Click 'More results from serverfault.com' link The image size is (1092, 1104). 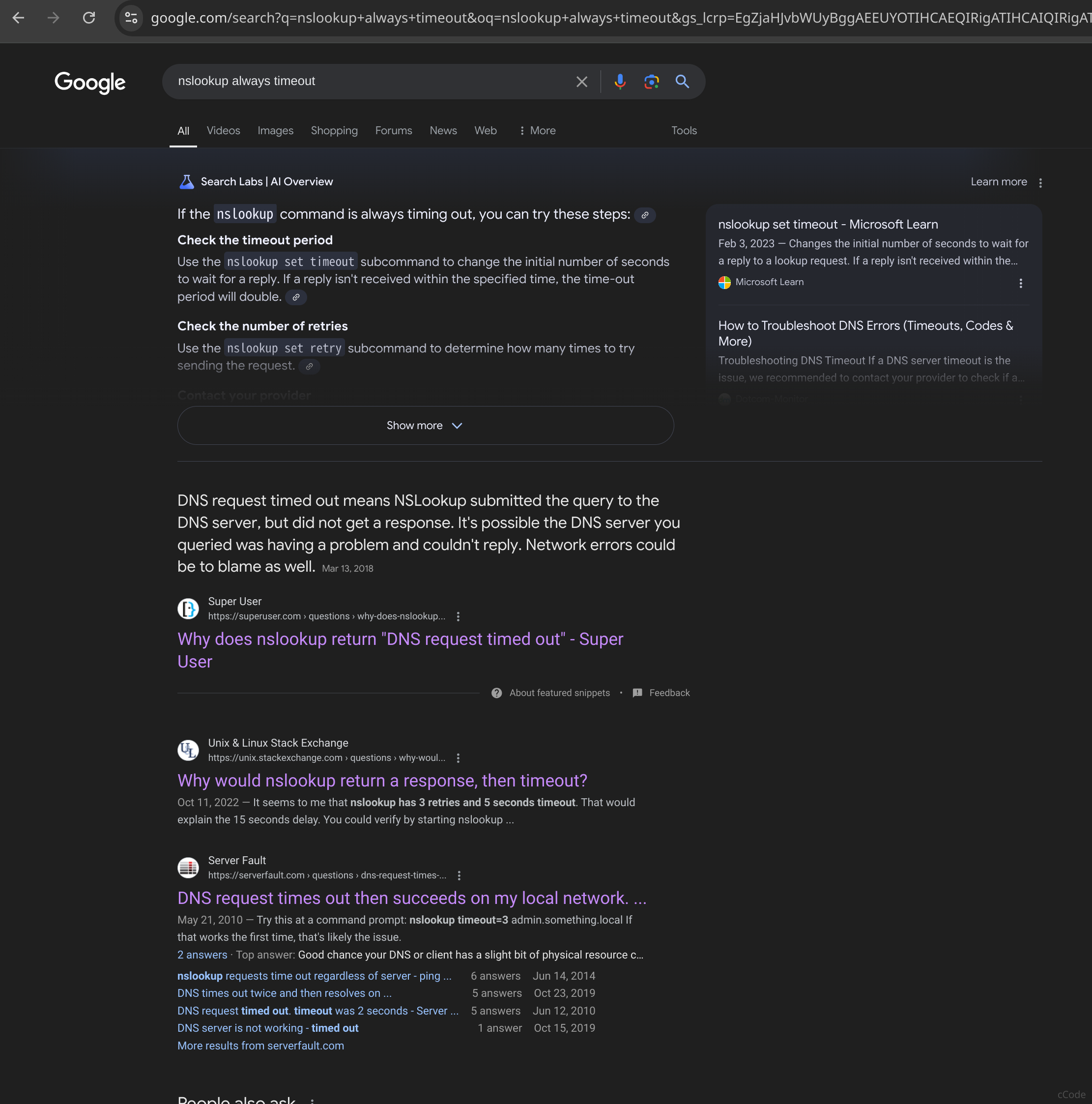tap(260, 1046)
